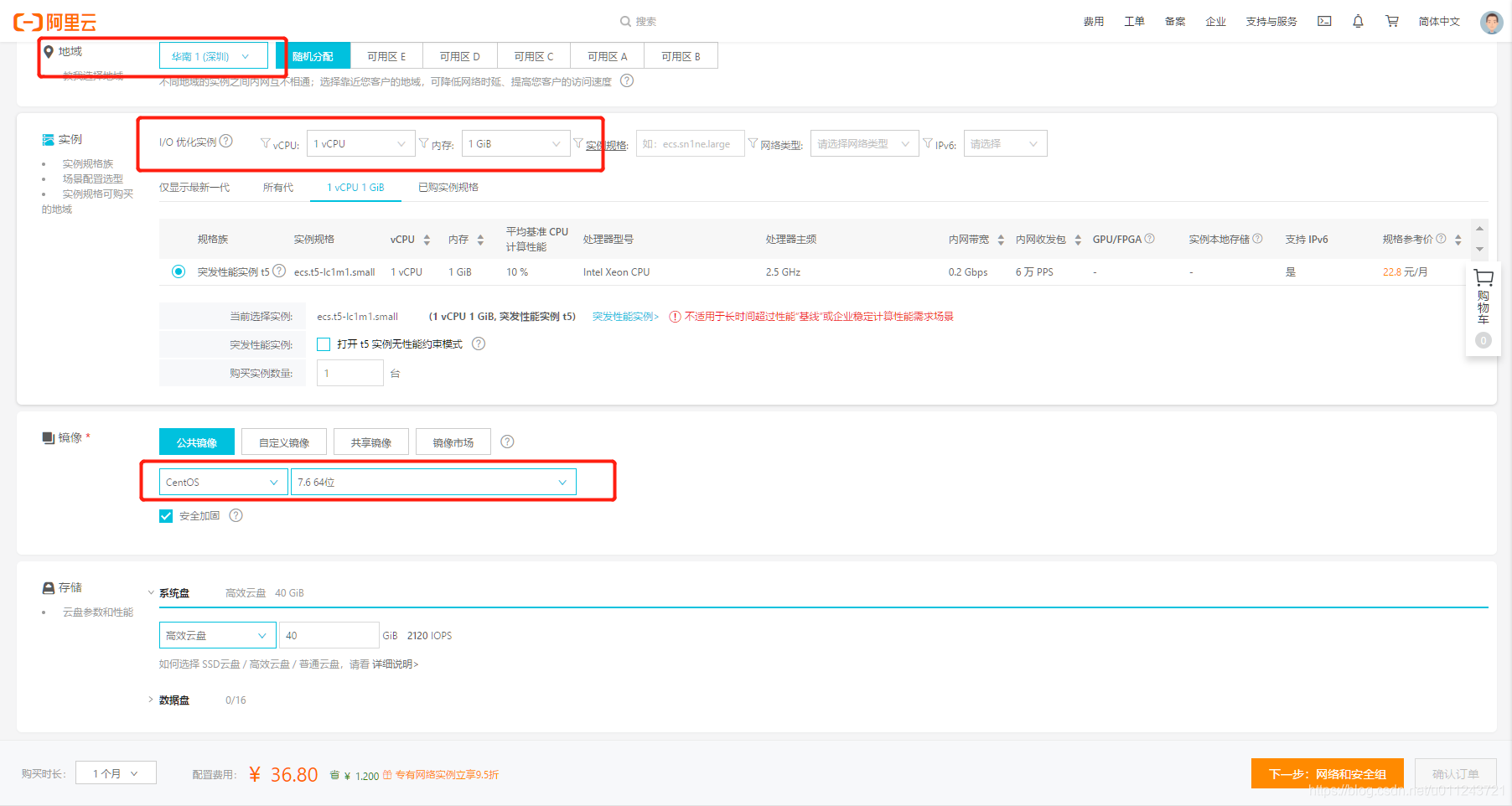Screen dimensions: 1512x806
Task: Click the GPU/FPGA column help icon
Action: click(1150, 238)
